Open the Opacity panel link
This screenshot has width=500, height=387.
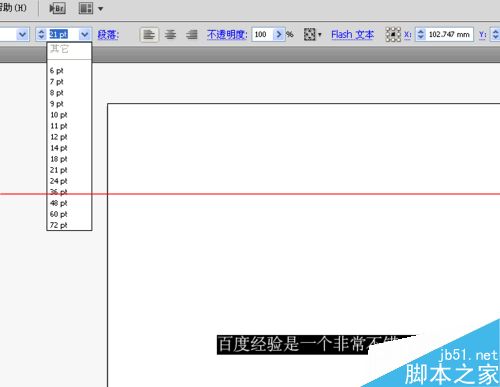(227, 34)
